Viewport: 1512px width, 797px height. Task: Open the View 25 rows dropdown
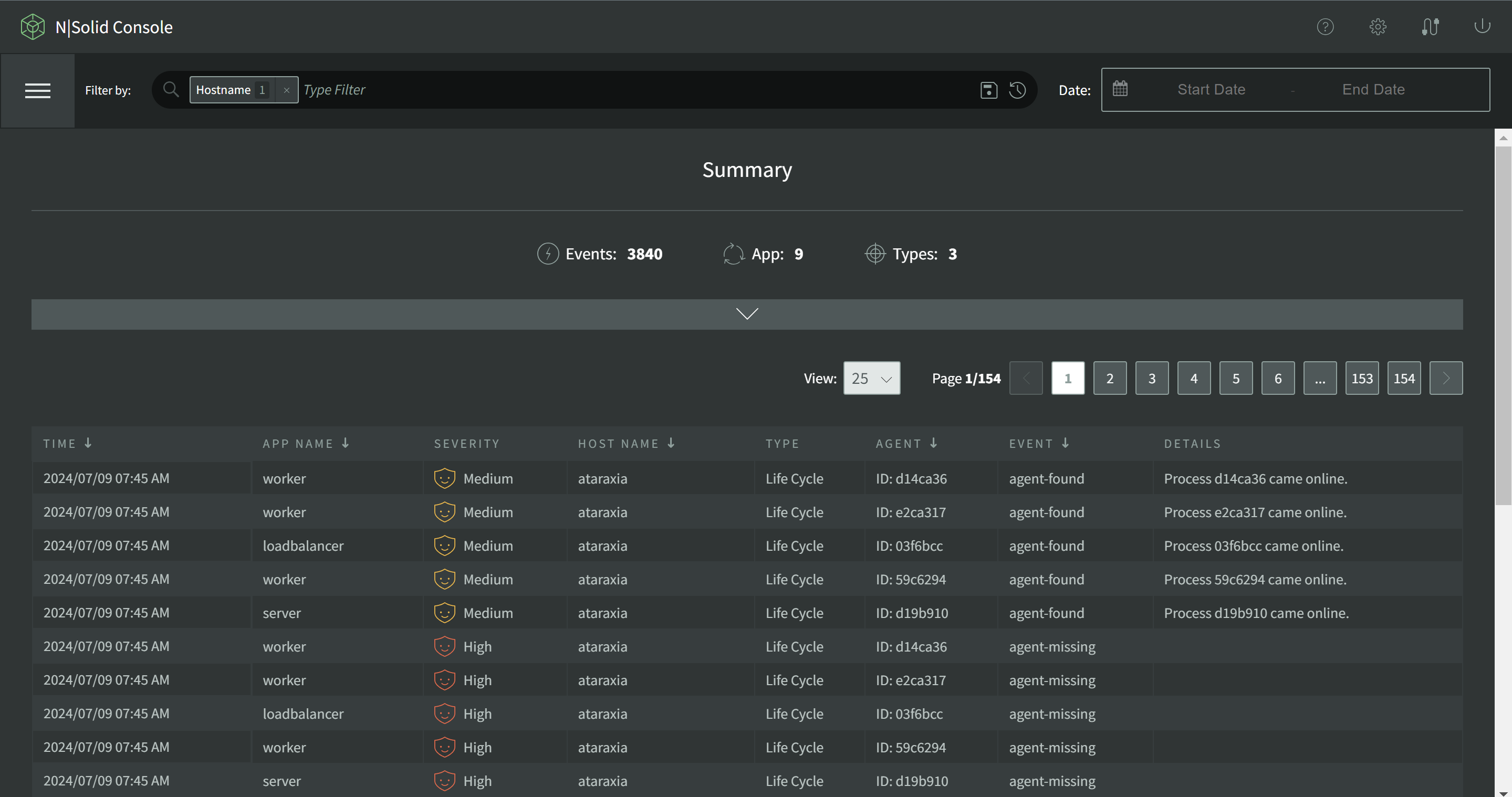click(871, 378)
